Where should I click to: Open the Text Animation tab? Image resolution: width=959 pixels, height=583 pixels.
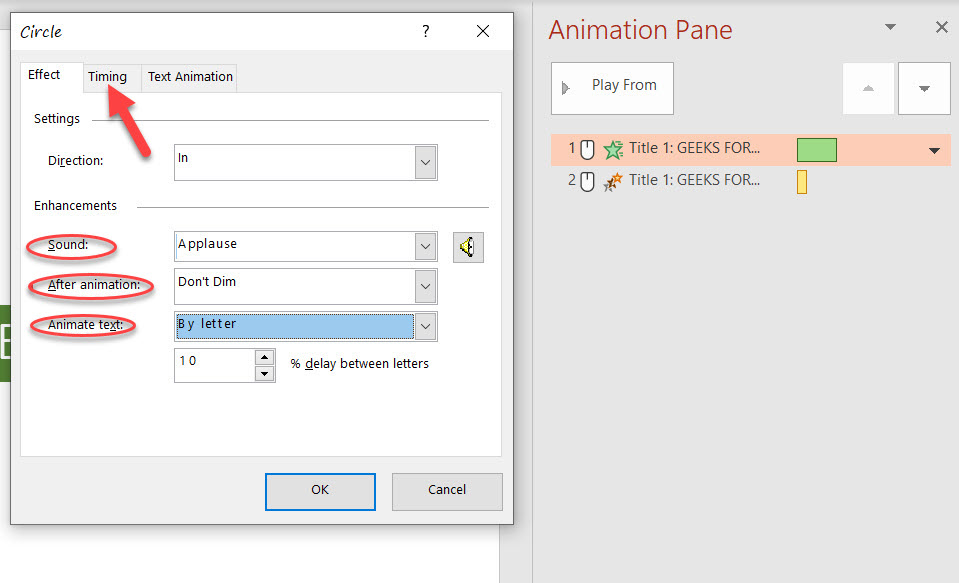190,76
